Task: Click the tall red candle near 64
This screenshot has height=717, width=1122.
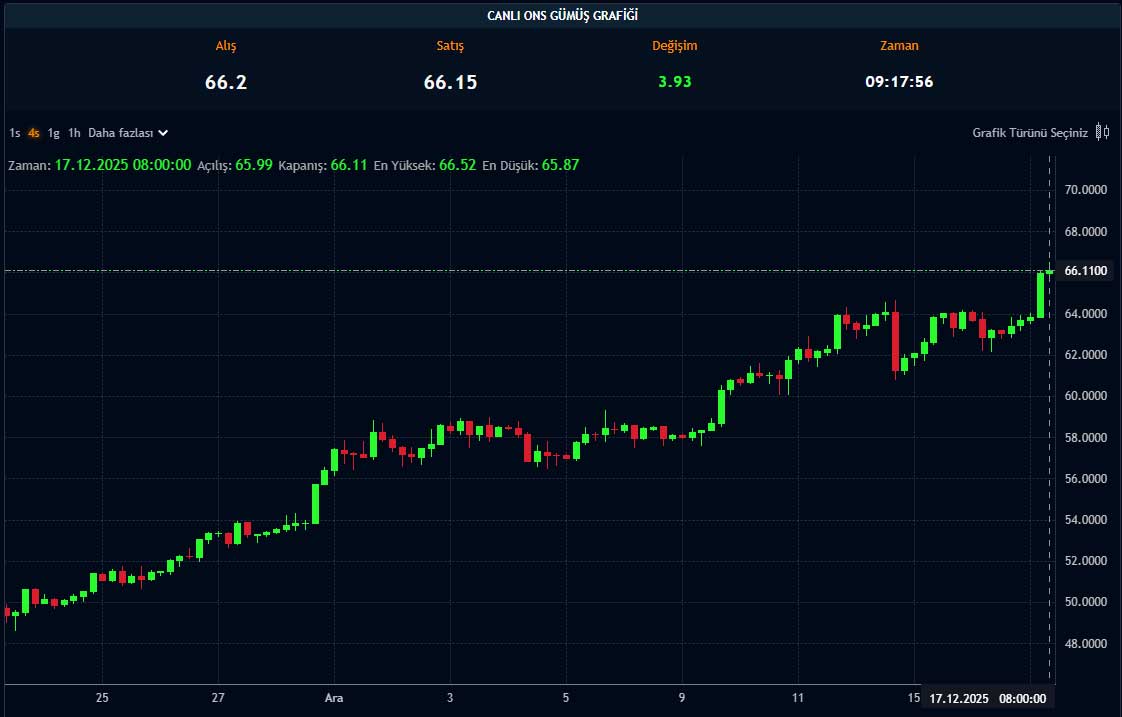Action: point(895,340)
